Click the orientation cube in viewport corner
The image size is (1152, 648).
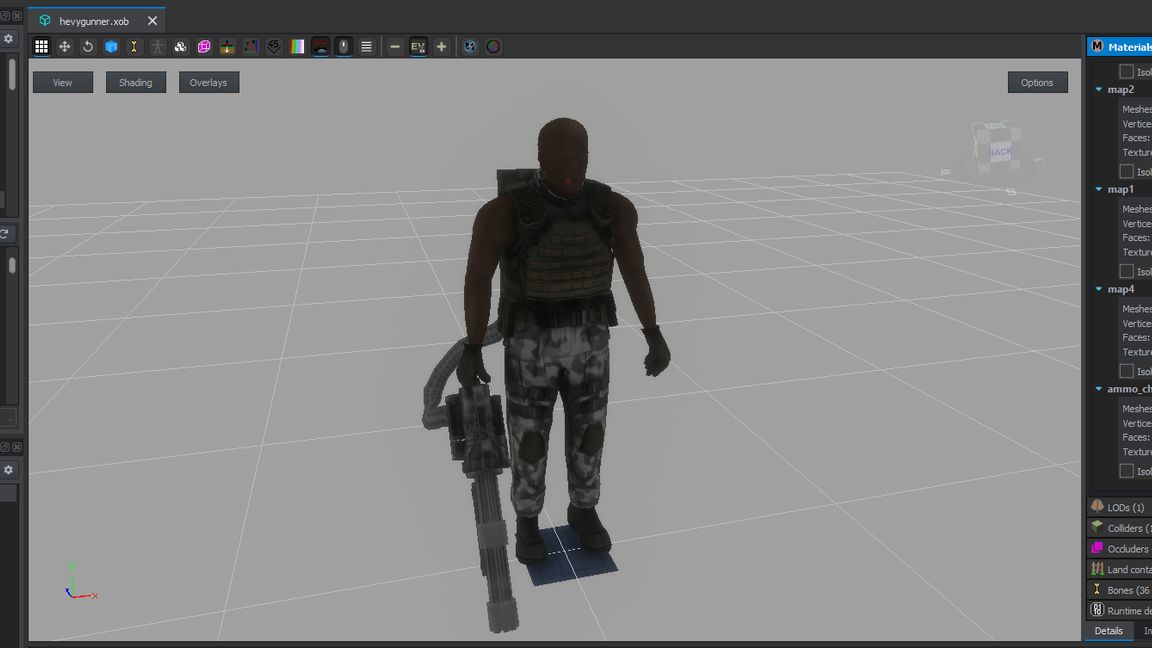997,150
